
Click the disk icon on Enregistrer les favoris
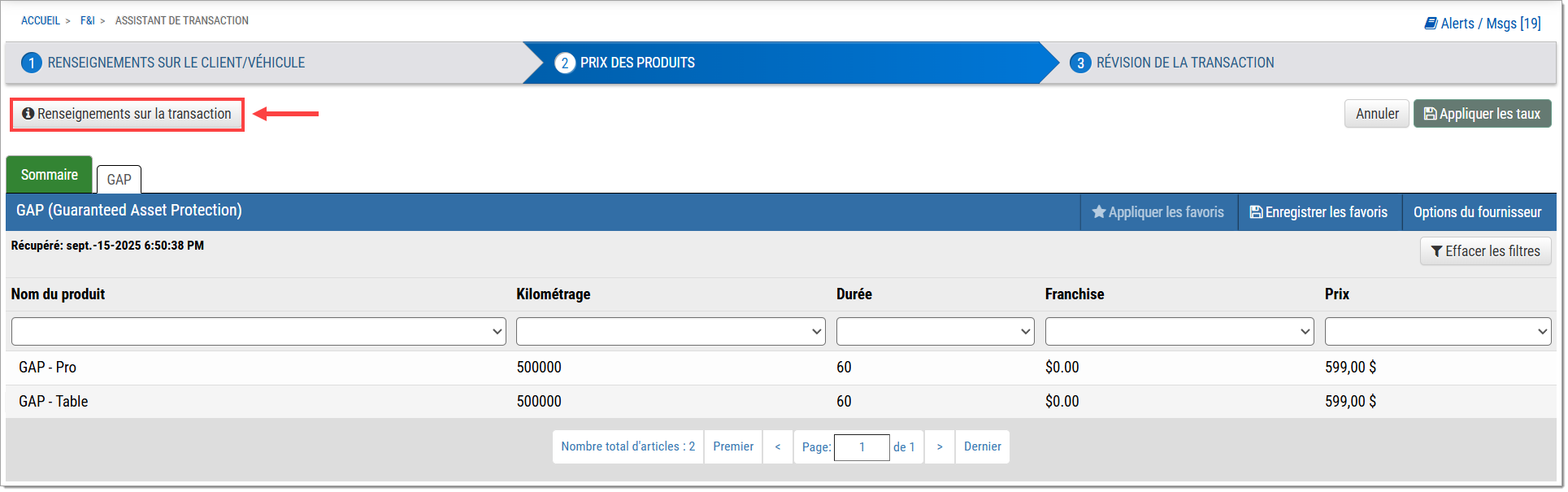click(1256, 212)
